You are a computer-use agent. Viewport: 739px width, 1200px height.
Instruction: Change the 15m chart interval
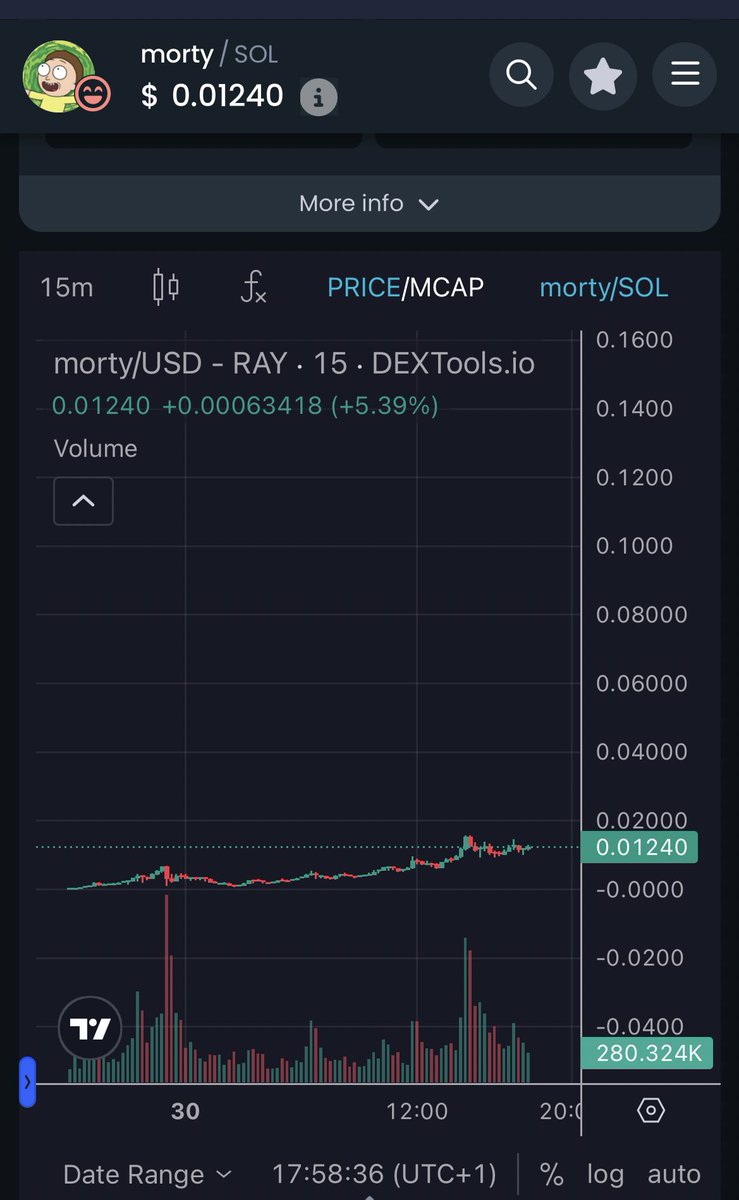pyautogui.click(x=67, y=288)
